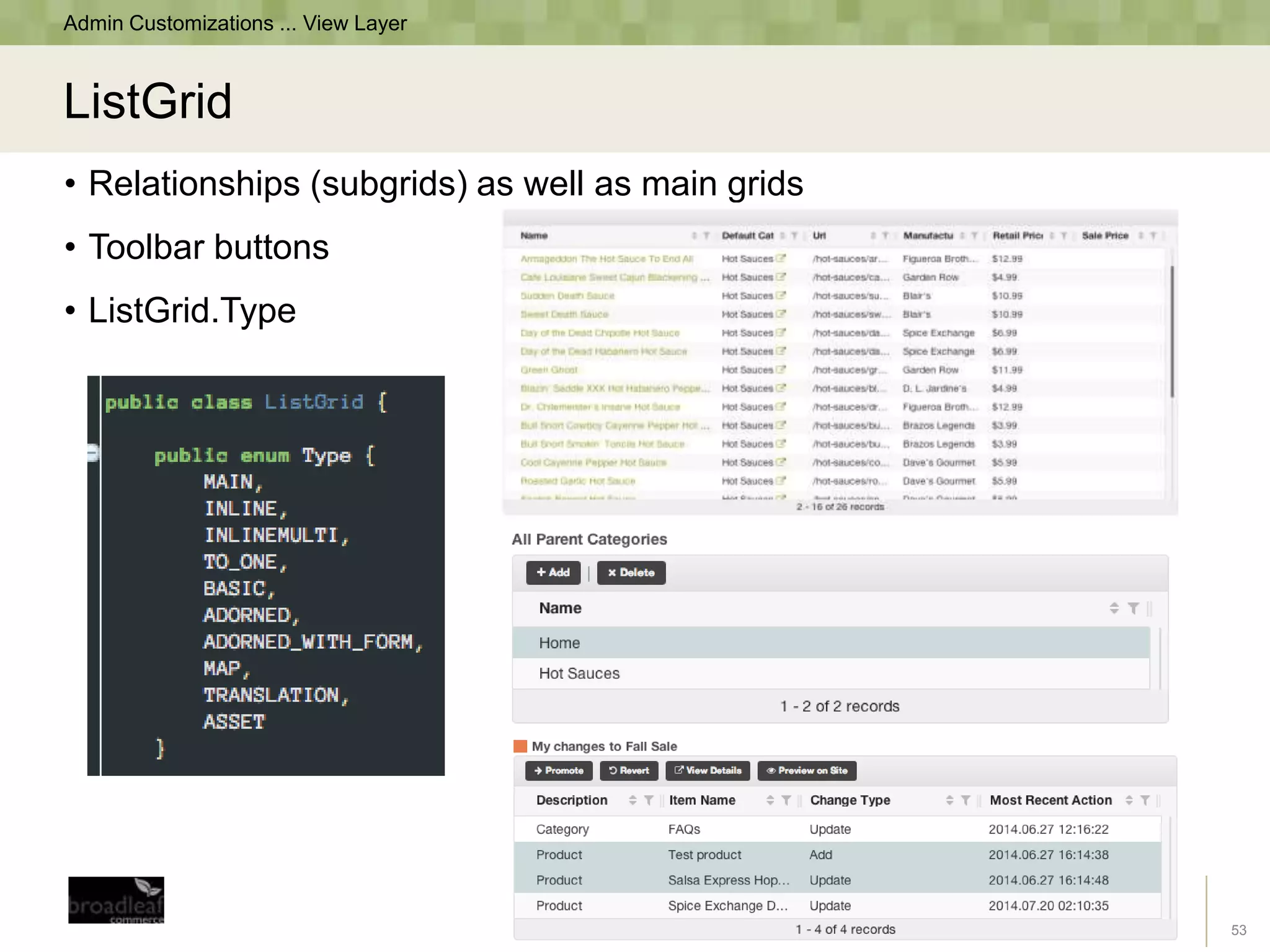Open the Green Ghost product link
Screen dimensions: 1270x952
[x=549, y=370]
